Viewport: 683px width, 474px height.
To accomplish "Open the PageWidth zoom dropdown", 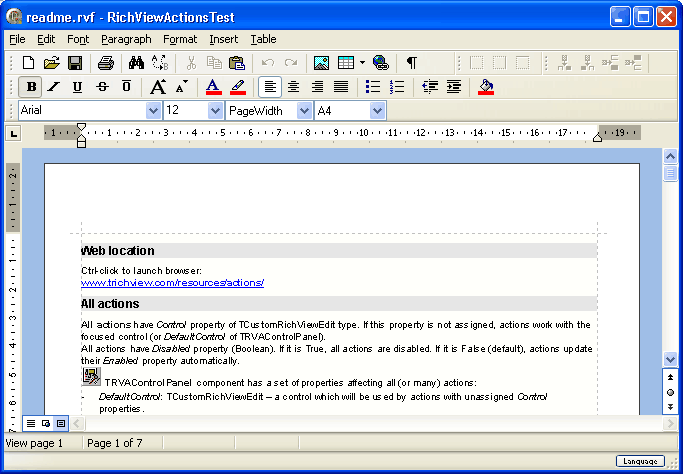I will click(305, 111).
